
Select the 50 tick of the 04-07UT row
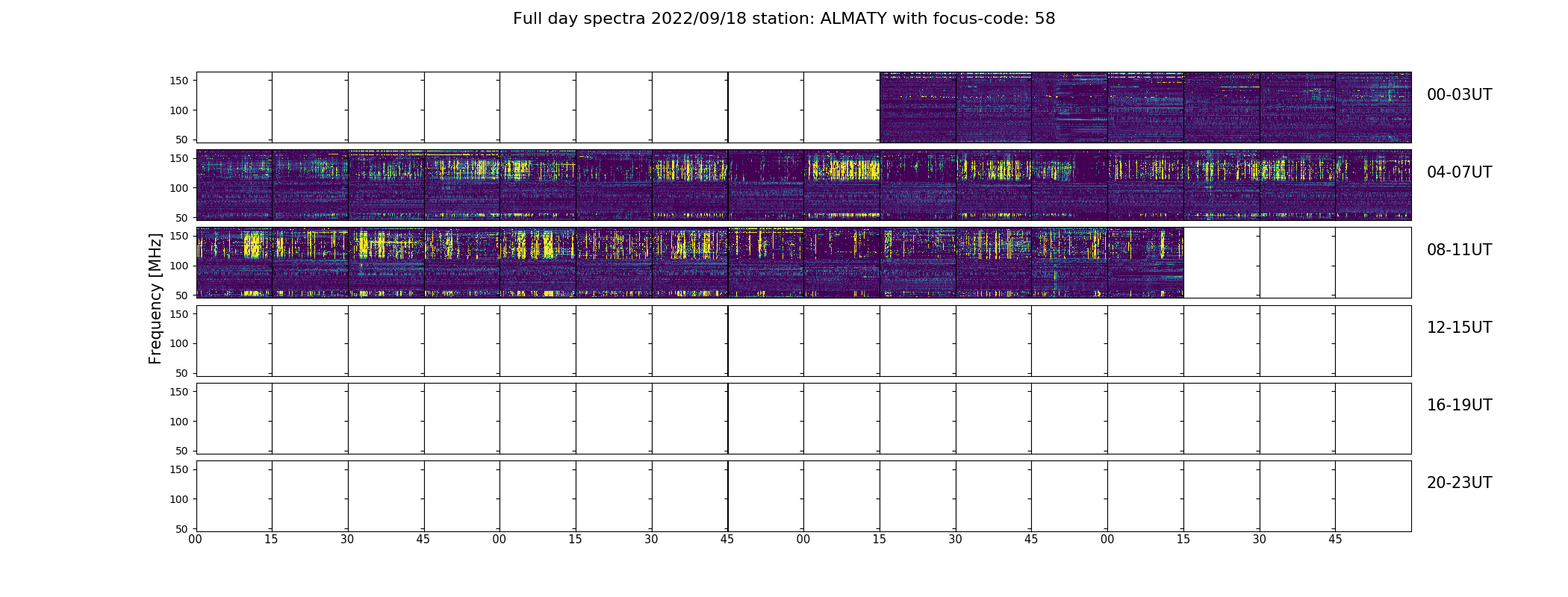[x=183, y=218]
